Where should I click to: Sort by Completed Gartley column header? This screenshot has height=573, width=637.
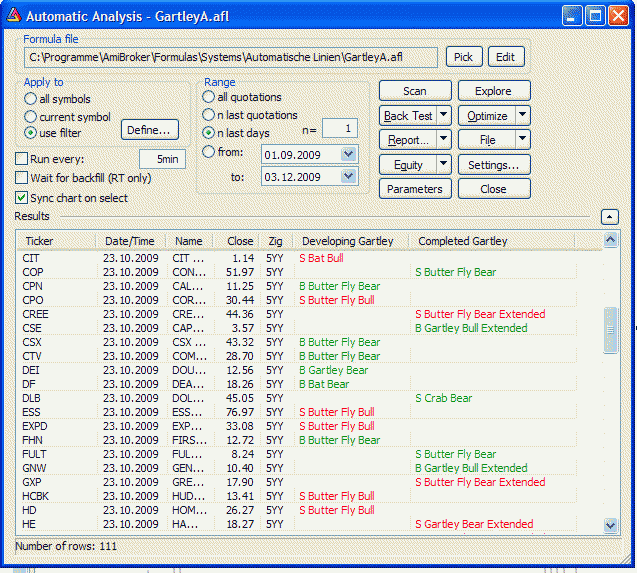(462, 241)
